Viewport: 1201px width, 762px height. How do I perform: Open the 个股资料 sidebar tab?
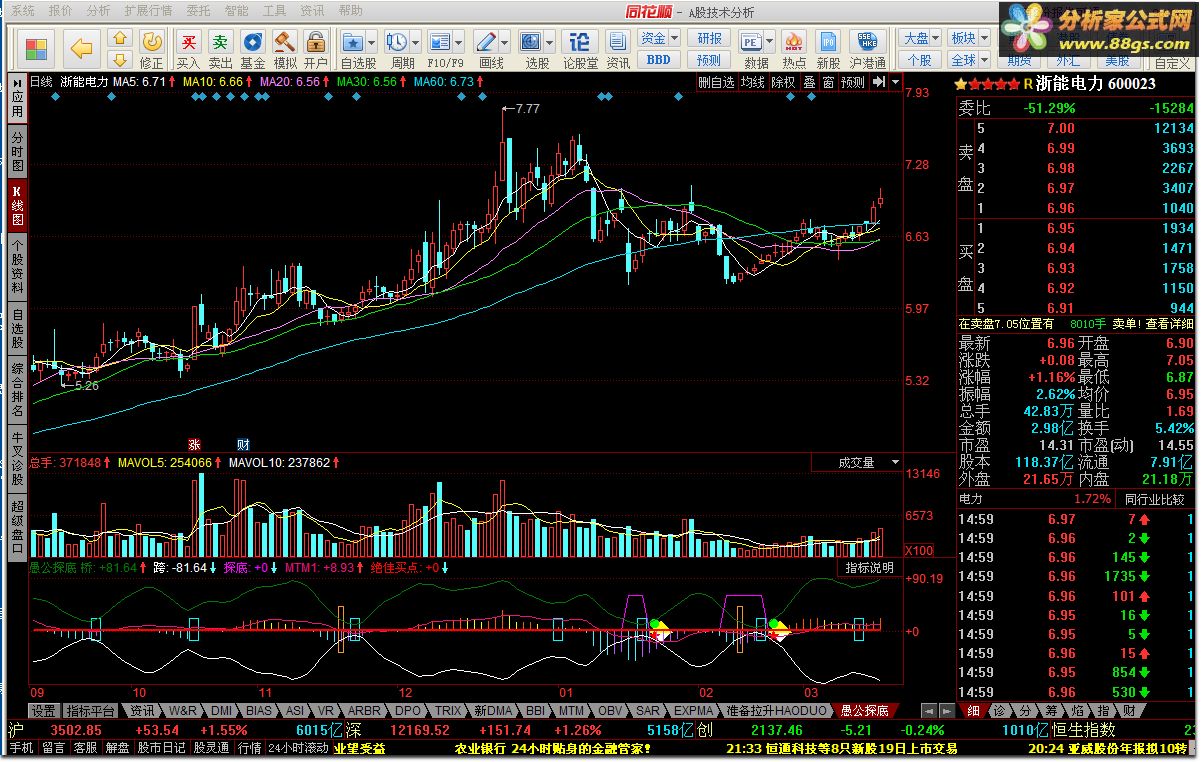(x=17, y=265)
